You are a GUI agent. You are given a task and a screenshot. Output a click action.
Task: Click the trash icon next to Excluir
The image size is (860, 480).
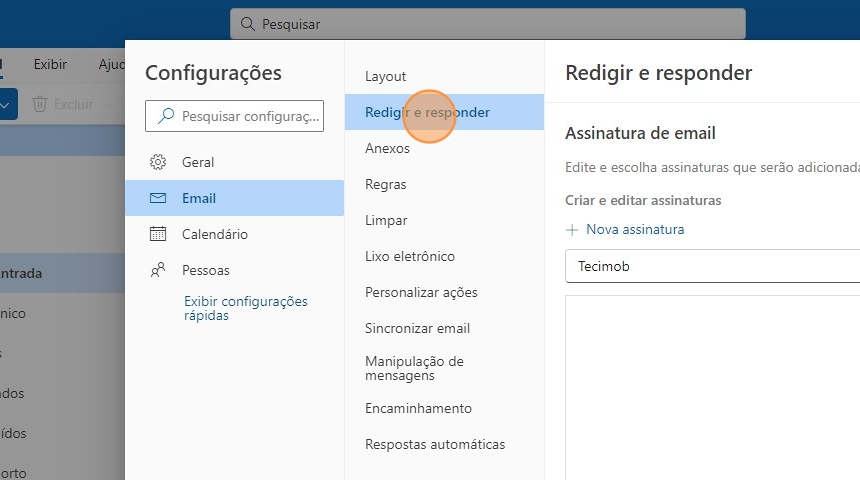(x=40, y=104)
